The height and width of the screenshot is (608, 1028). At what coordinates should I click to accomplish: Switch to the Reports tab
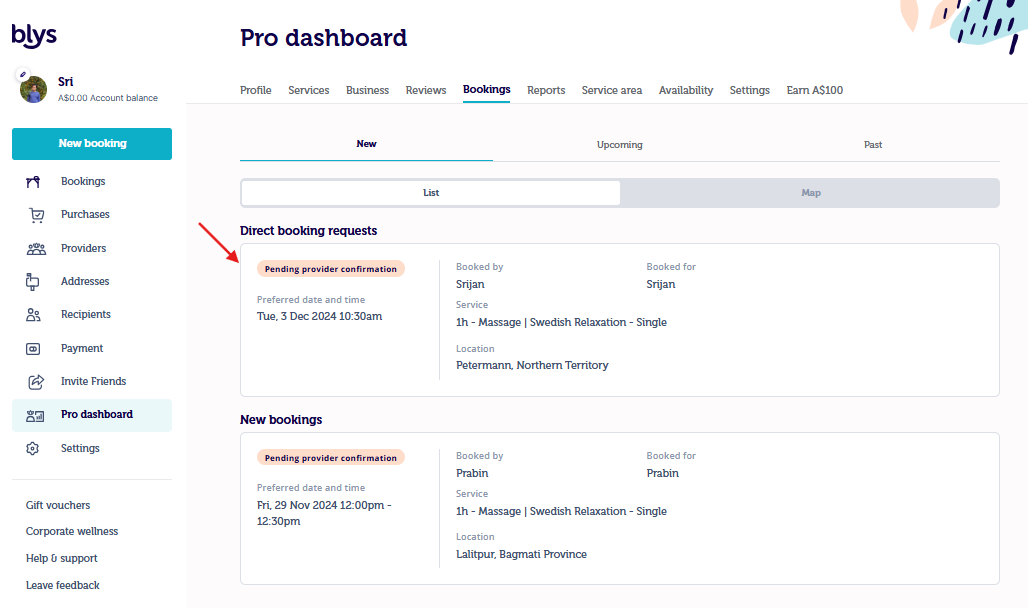[x=546, y=90]
